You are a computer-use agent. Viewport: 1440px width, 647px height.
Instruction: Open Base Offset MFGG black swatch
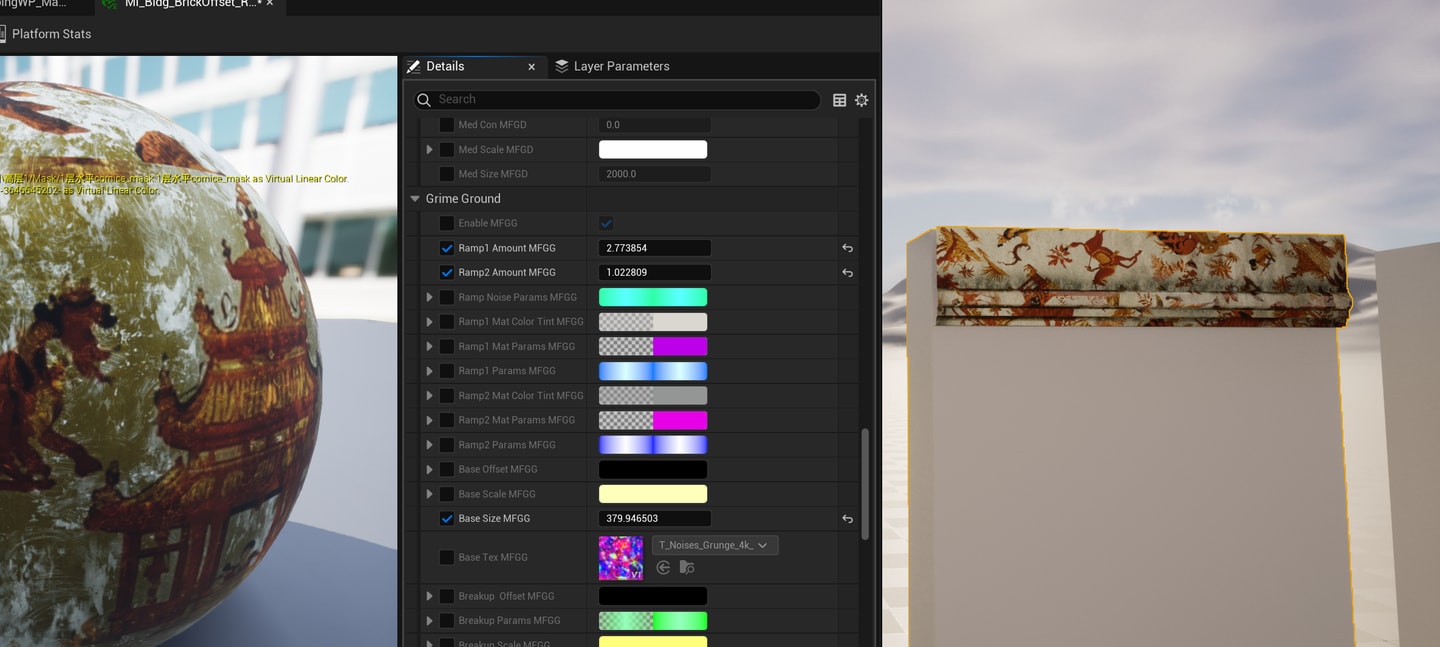tap(653, 470)
